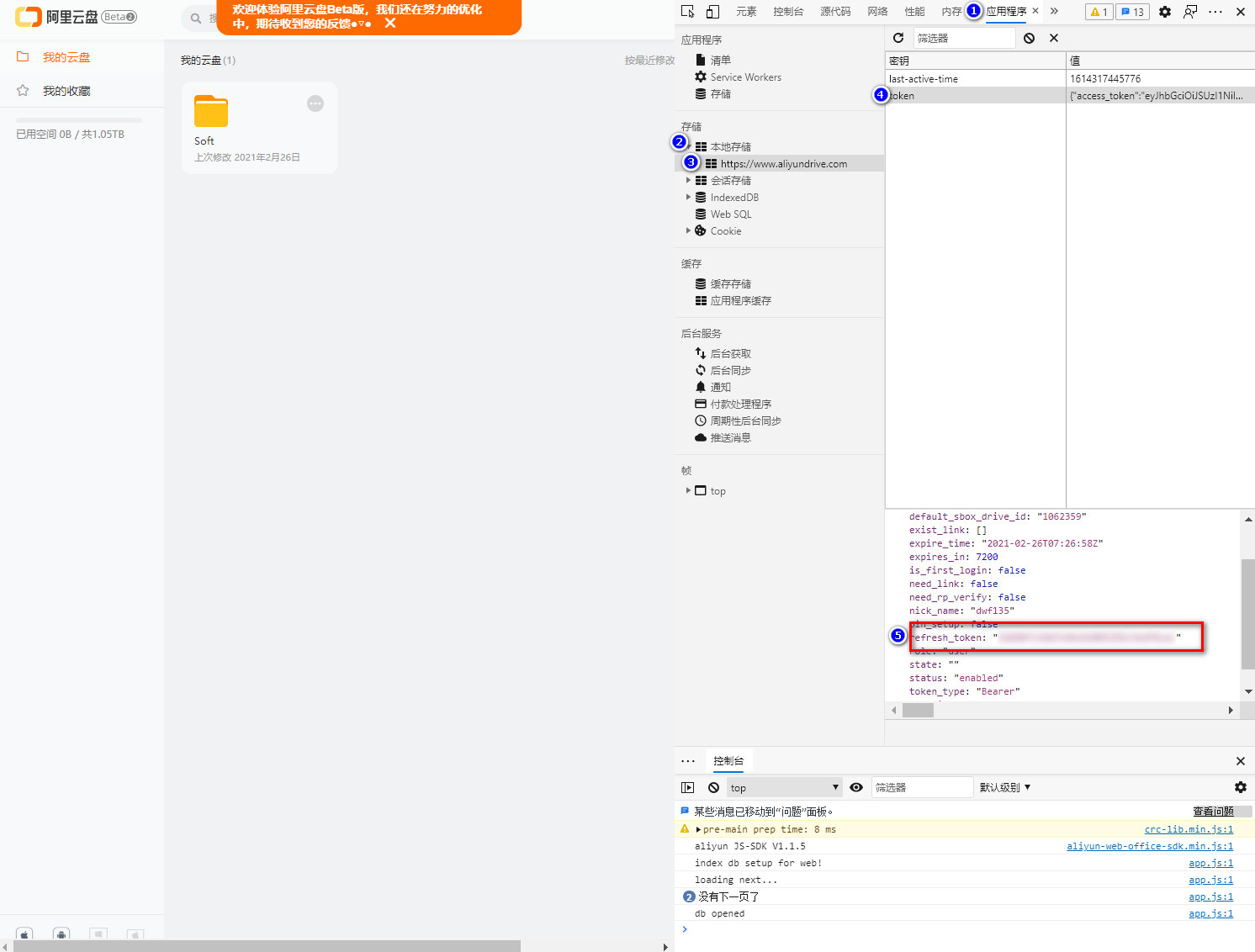
Task: Expand the pre-main prep time message
Action: click(x=698, y=829)
